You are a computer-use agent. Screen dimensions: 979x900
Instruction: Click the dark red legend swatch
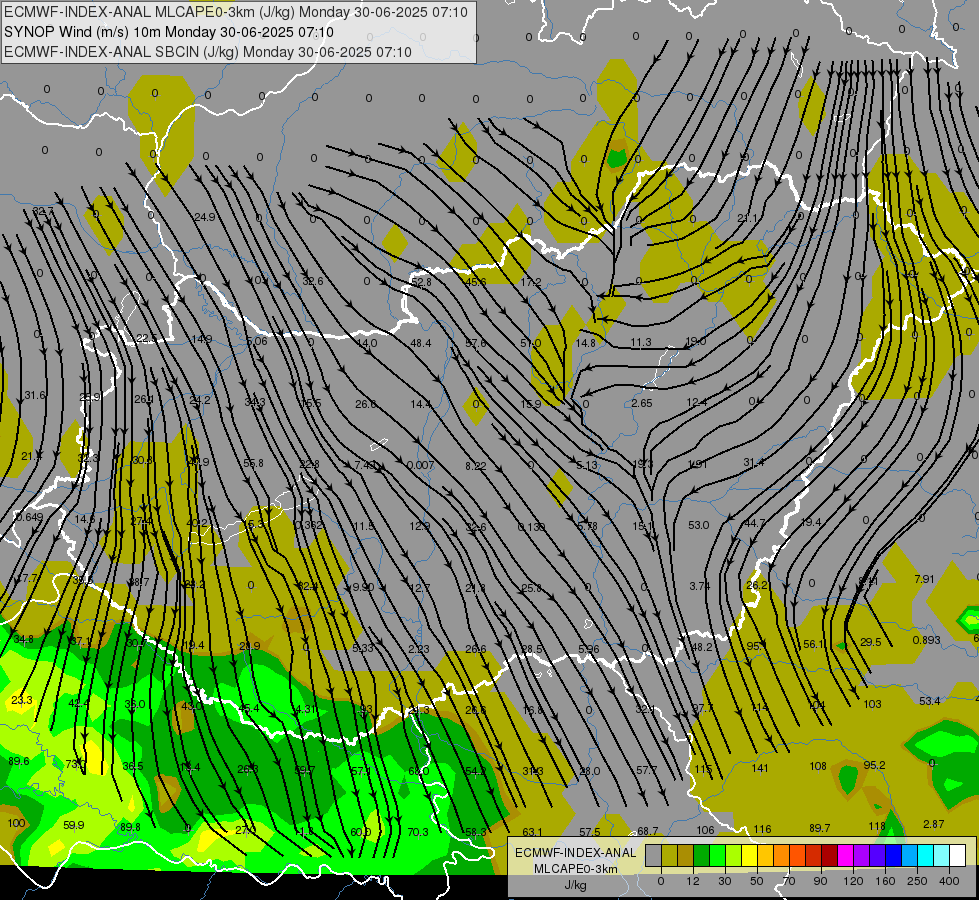(830, 855)
